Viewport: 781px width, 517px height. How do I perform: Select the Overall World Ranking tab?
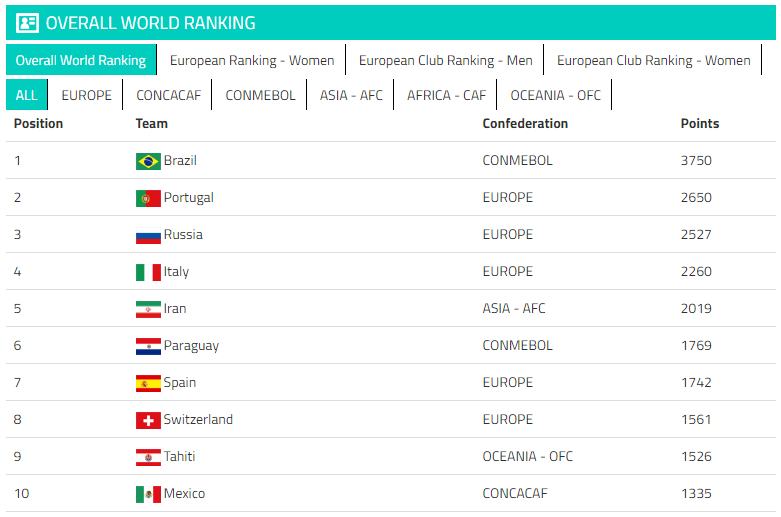coord(81,60)
